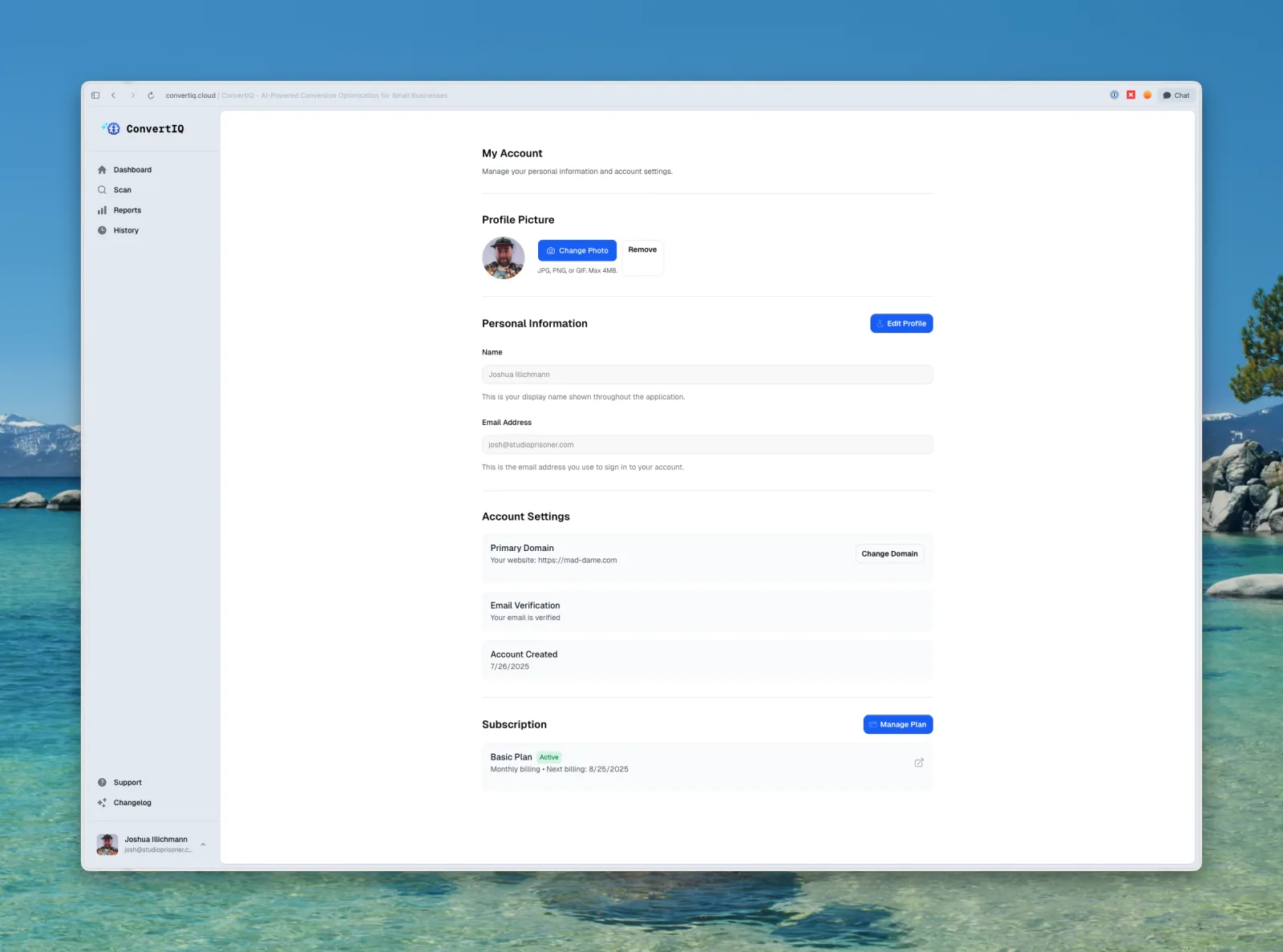Viewport: 1283px width, 952px height.
Task: Click the Email Verification heading text
Action: point(525,606)
